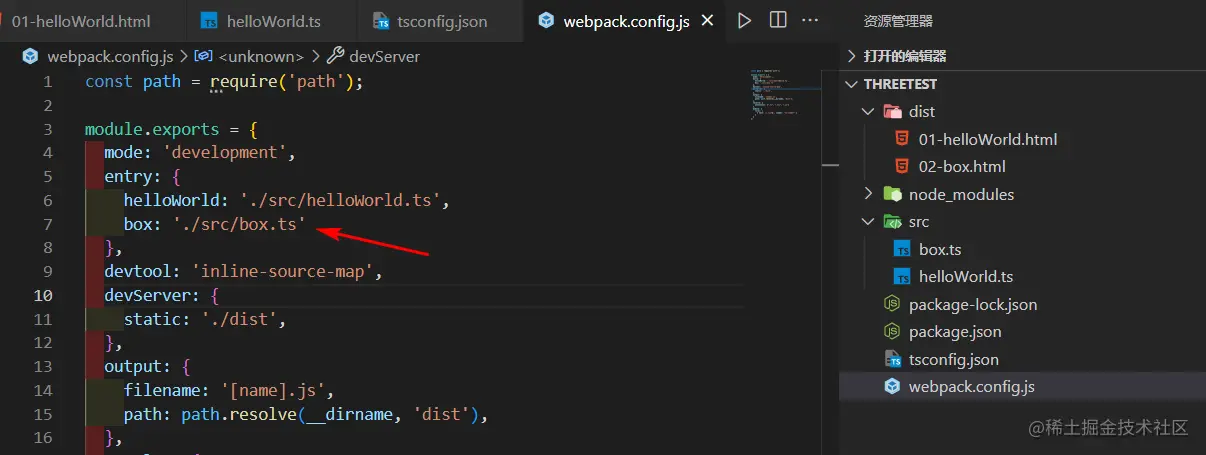Click the HTML5 icon beside 01-helloWorld.html
The width and height of the screenshot is (1206, 455).
click(901, 139)
